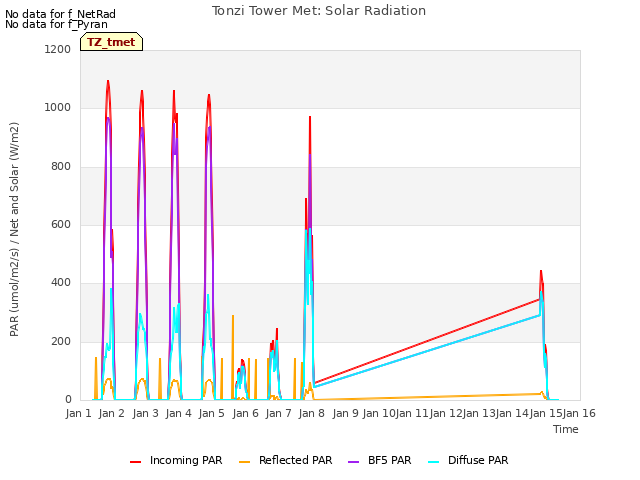
Task: Click the Jan 2 Incoming PAR peak
Action: point(108,81)
